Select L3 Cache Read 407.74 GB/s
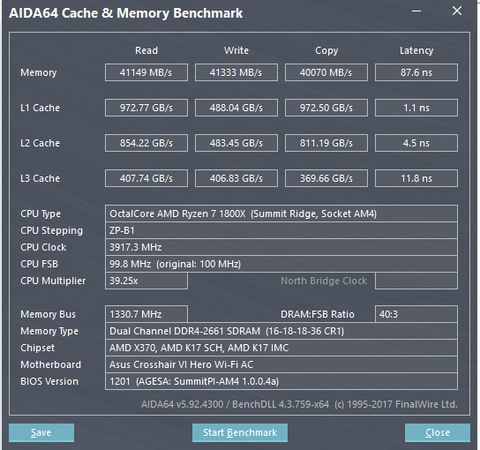 [146, 178]
